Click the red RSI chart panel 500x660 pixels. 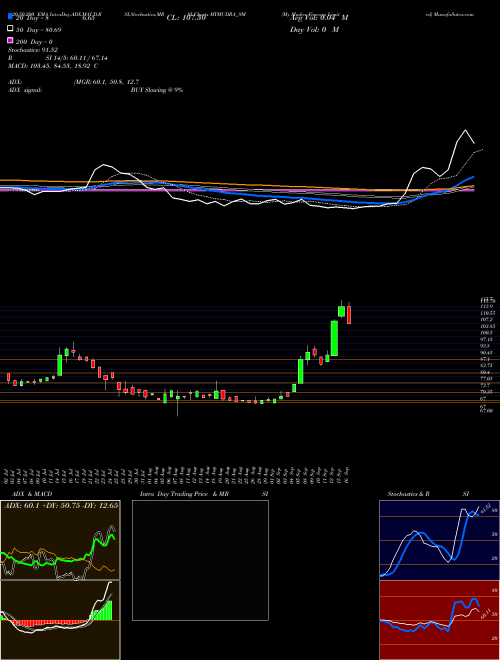[x=439, y=620]
